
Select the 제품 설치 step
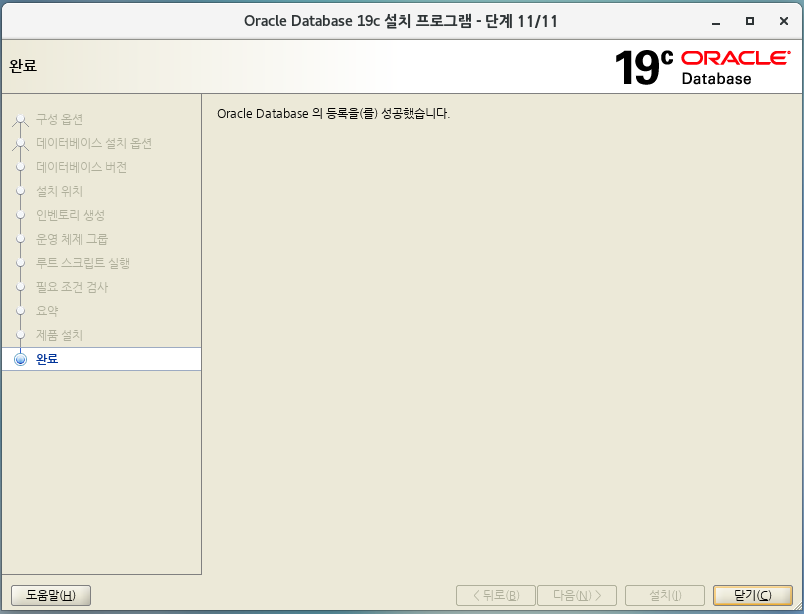click(x=59, y=335)
